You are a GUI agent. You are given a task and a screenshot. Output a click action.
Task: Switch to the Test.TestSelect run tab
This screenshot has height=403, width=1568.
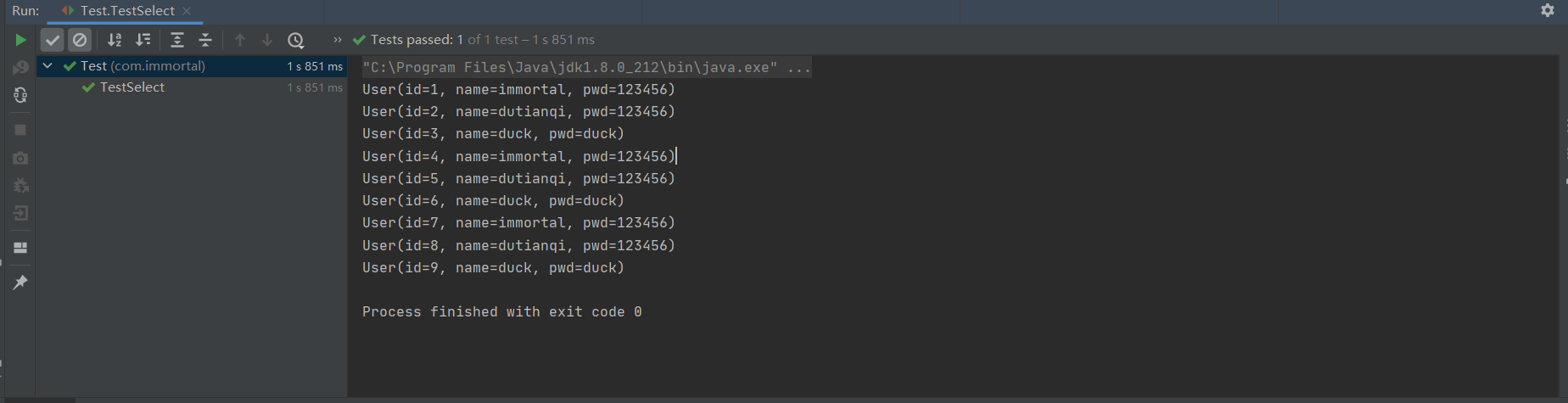click(x=126, y=11)
